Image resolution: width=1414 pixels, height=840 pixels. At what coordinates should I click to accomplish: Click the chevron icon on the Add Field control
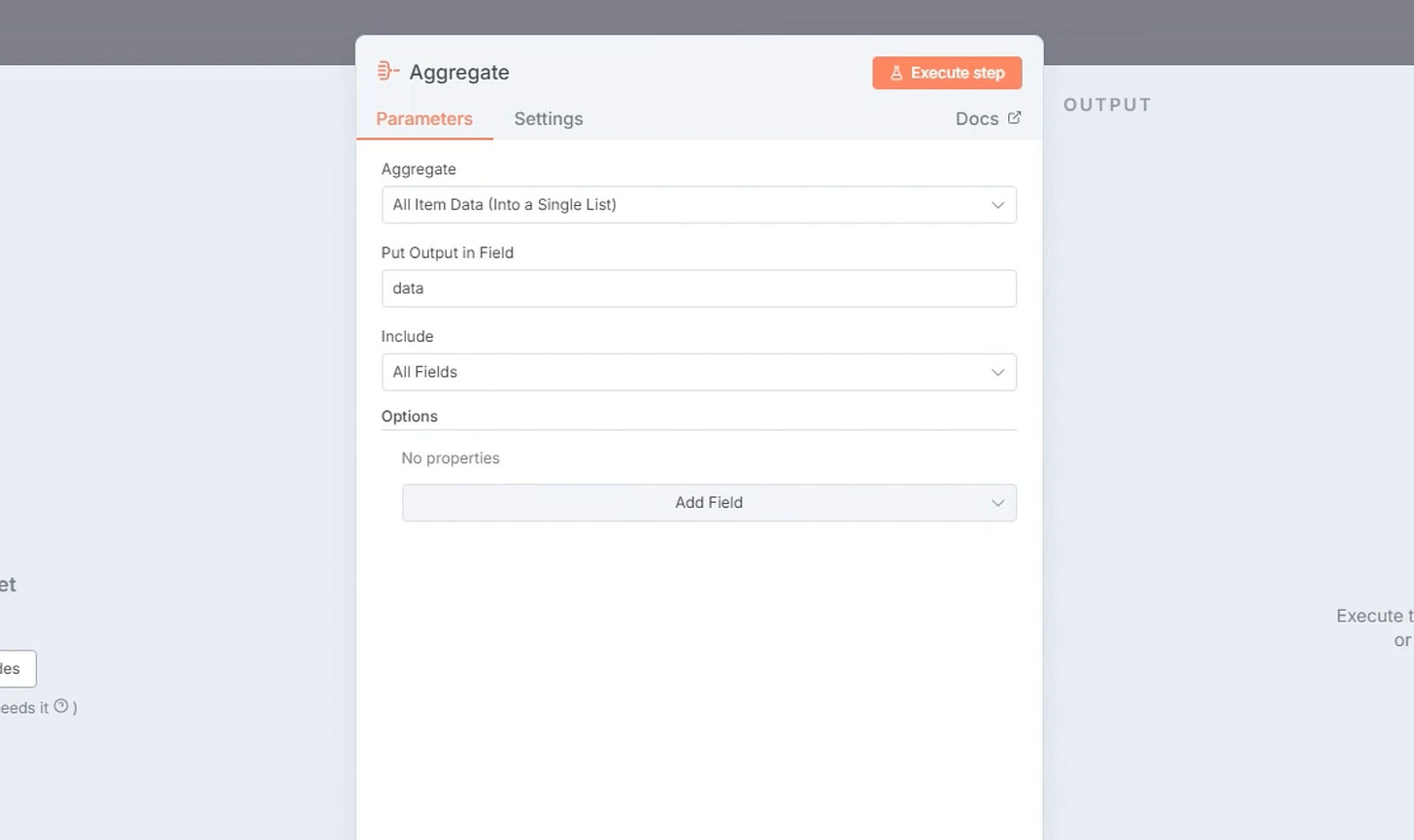click(997, 503)
